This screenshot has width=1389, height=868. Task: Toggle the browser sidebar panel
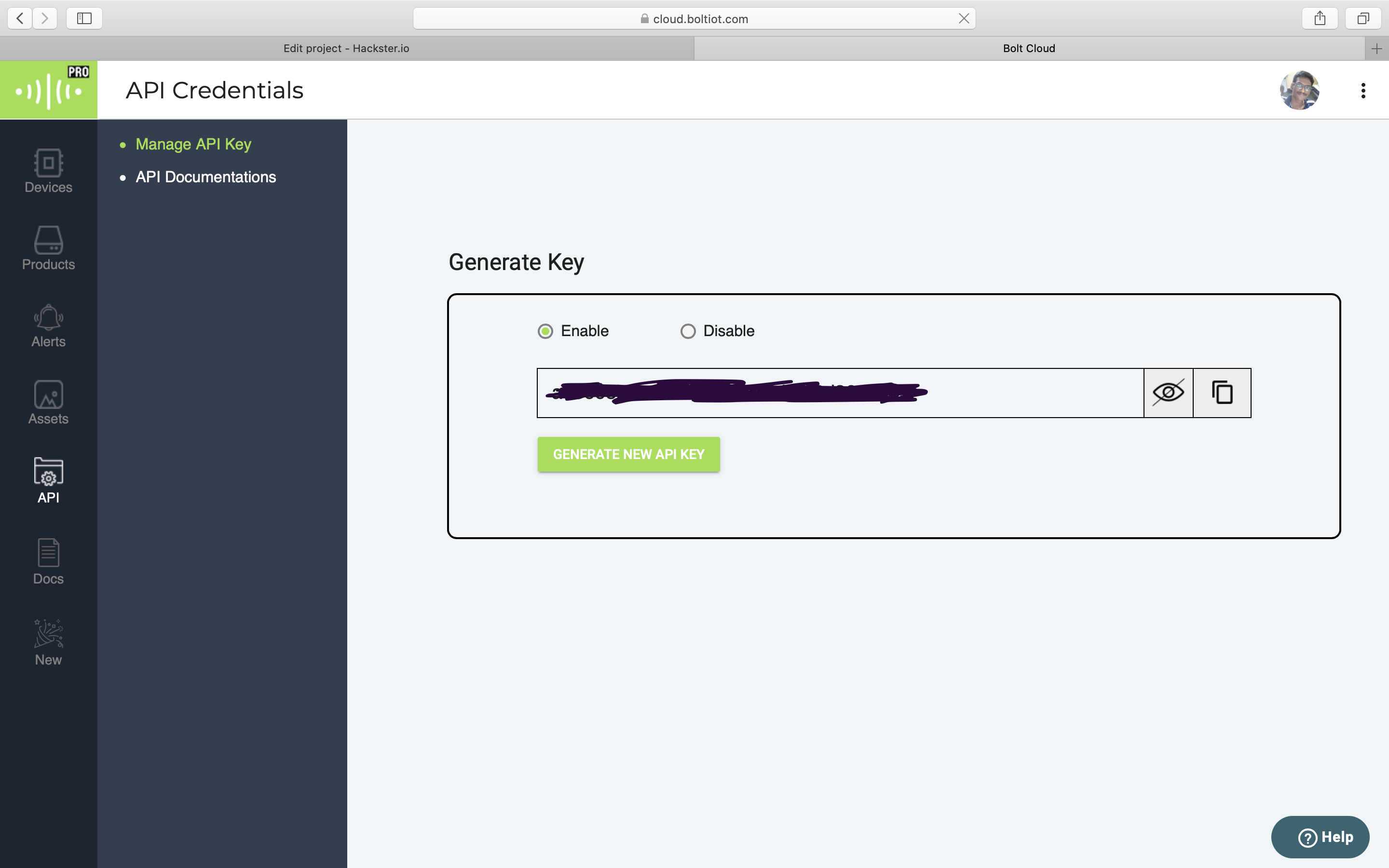tap(84, 18)
